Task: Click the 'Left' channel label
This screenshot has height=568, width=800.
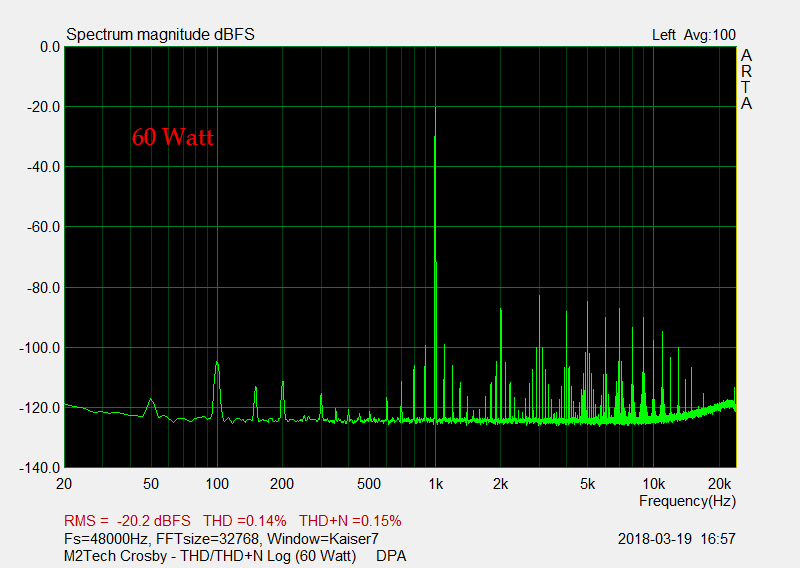Action: (x=663, y=35)
